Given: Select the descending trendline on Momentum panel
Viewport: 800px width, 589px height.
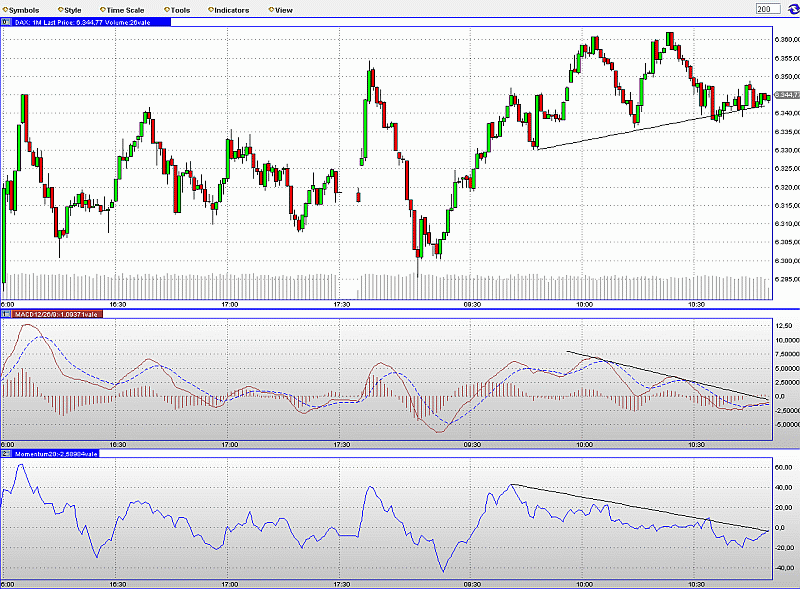Looking at the screenshot, I should pos(640,507).
